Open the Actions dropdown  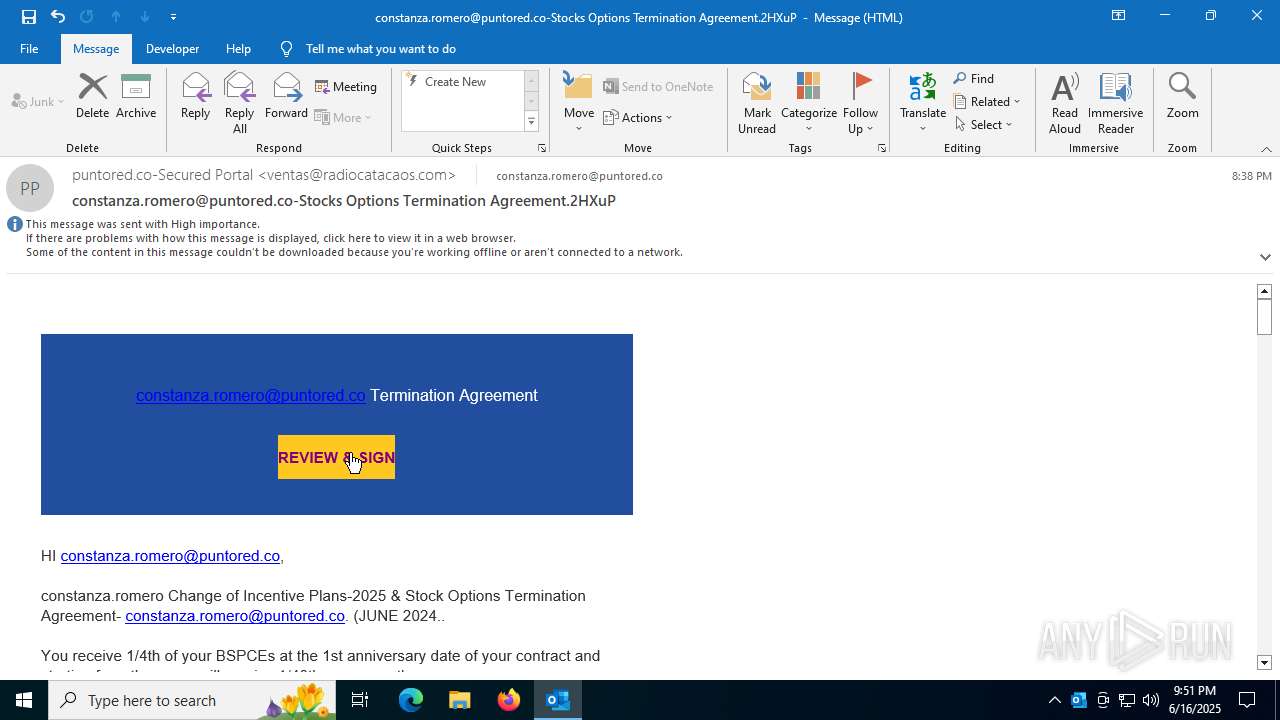pyautogui.click(x=638, y=117)
